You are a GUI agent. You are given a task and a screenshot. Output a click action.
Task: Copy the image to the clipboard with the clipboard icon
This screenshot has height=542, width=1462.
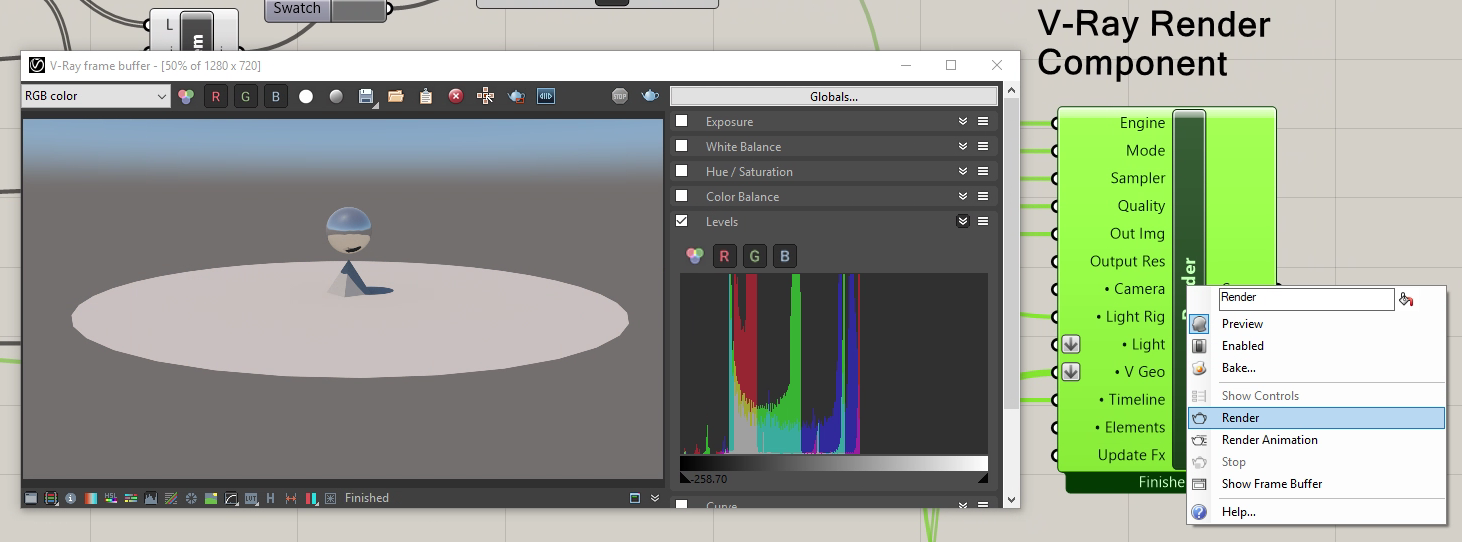click(x=426, y=96)
